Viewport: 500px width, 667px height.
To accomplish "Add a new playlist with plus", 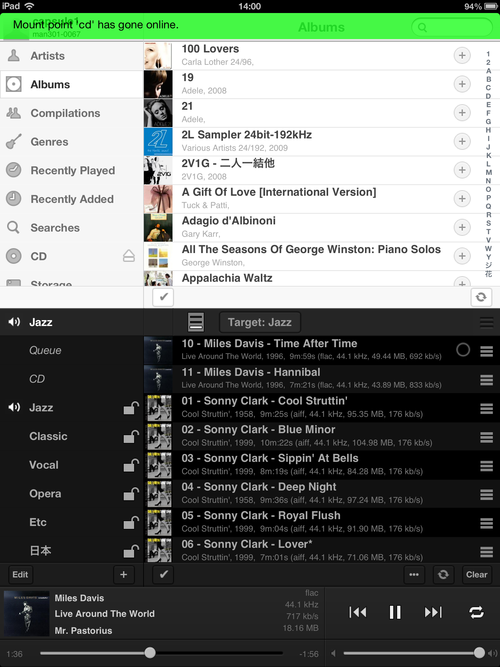I will 123,575.
